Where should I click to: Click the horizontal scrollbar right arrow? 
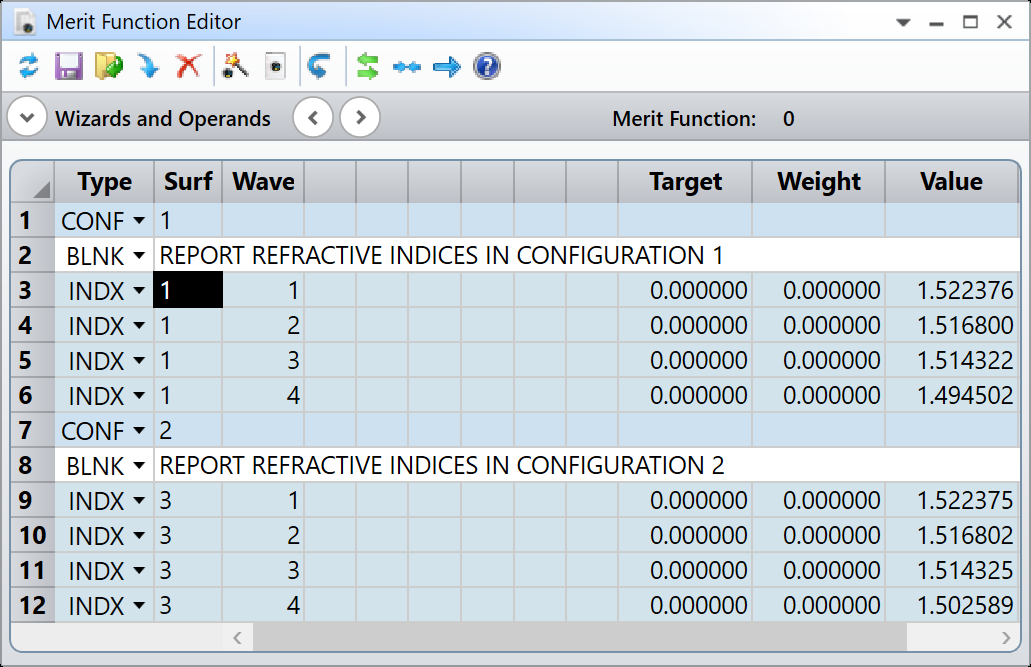[1006, 637]
